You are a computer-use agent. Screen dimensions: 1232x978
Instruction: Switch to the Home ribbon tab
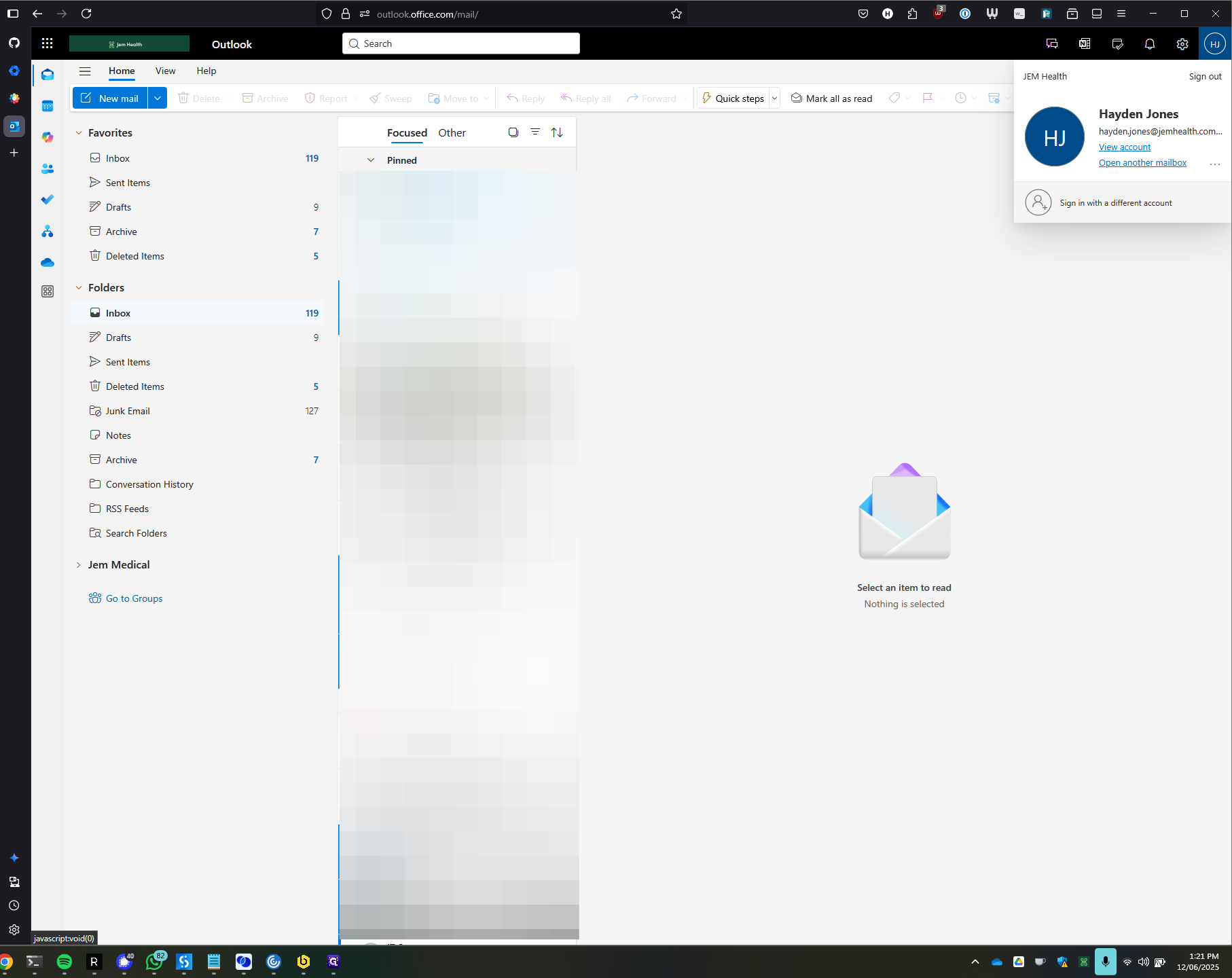pyautogui.click(x=122, y=71)
